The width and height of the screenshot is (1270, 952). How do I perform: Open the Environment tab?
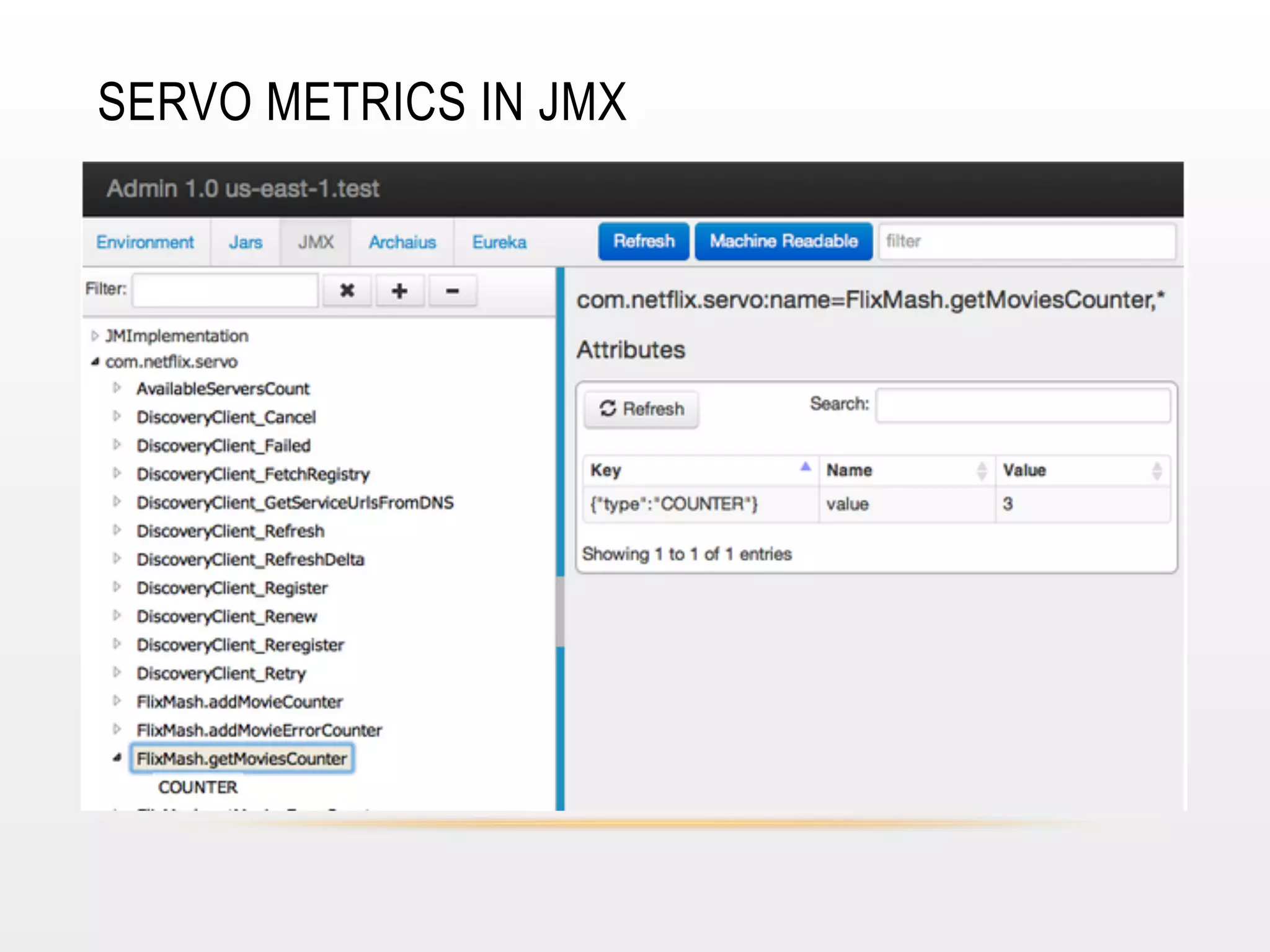point(145,242)
